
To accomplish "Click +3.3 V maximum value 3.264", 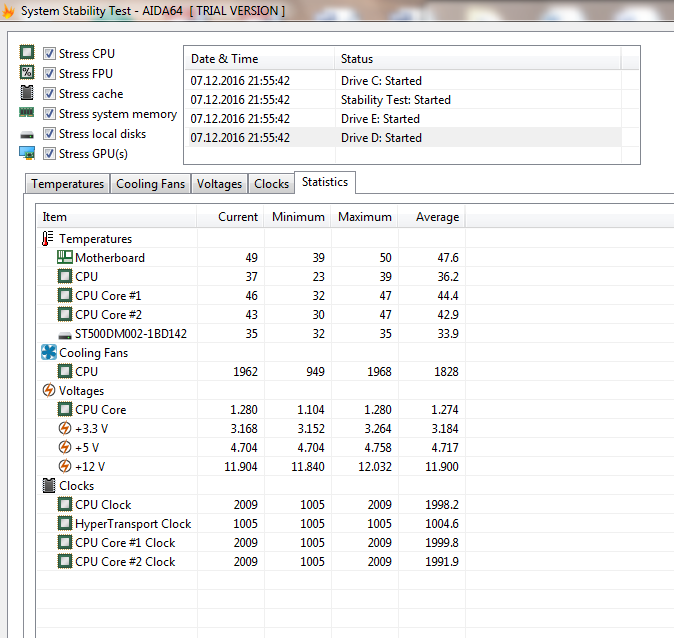I will pyautogui.click(x=378, y=429).
